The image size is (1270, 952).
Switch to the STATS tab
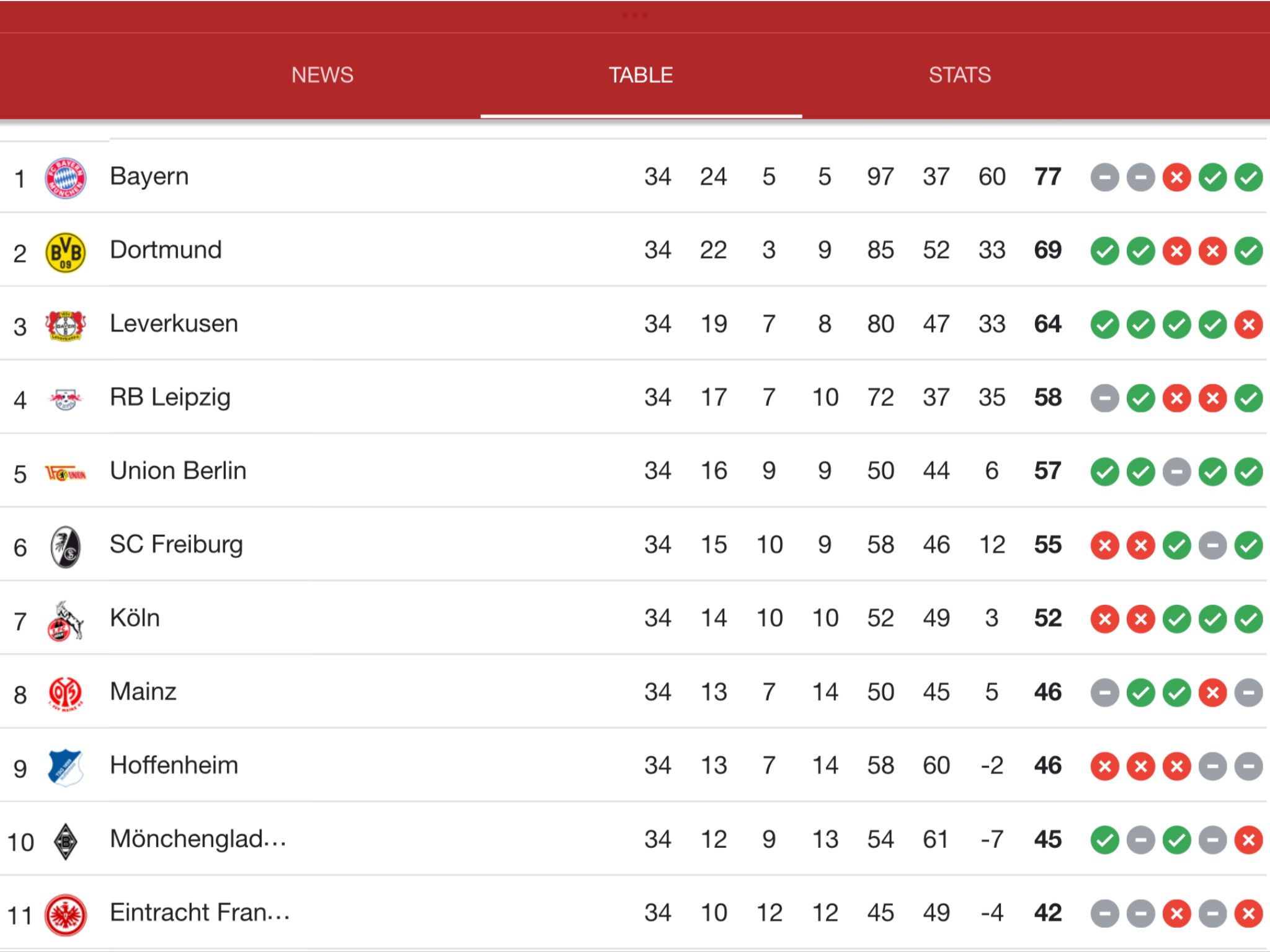[959, 75]
